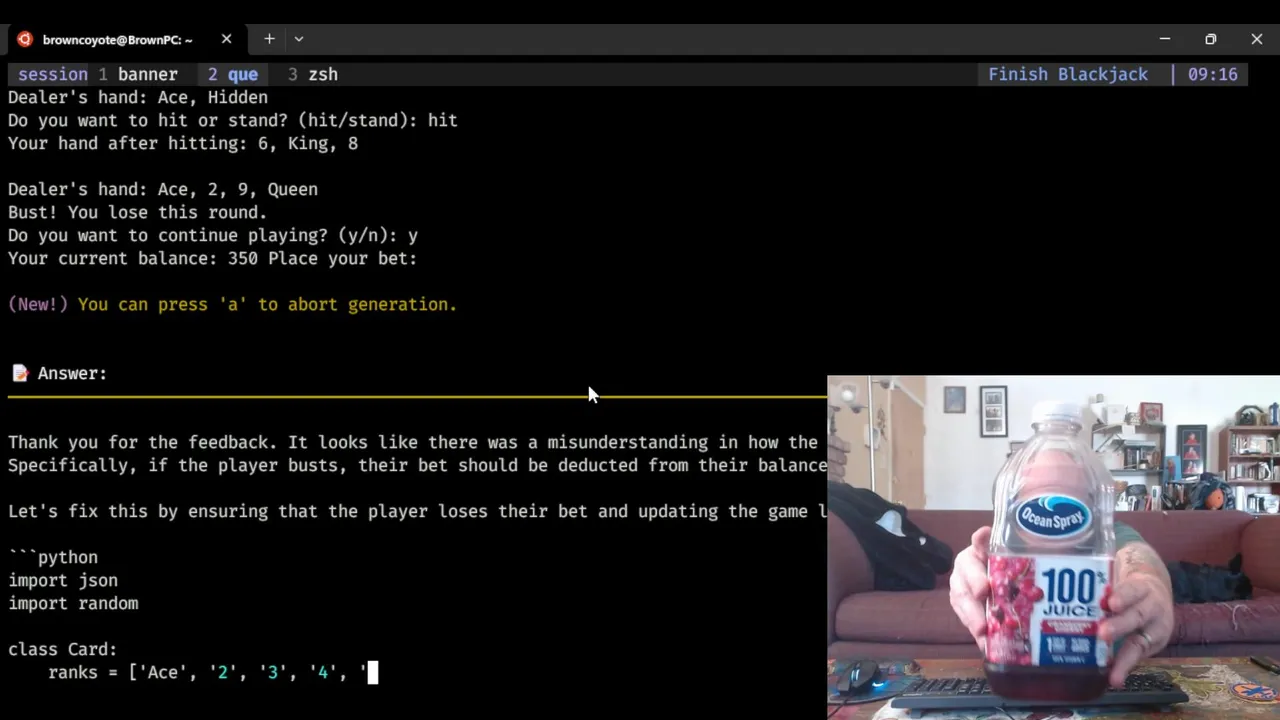Click the hit or stand prompt line
This screenshot has width=1280, height=720.
233,120
